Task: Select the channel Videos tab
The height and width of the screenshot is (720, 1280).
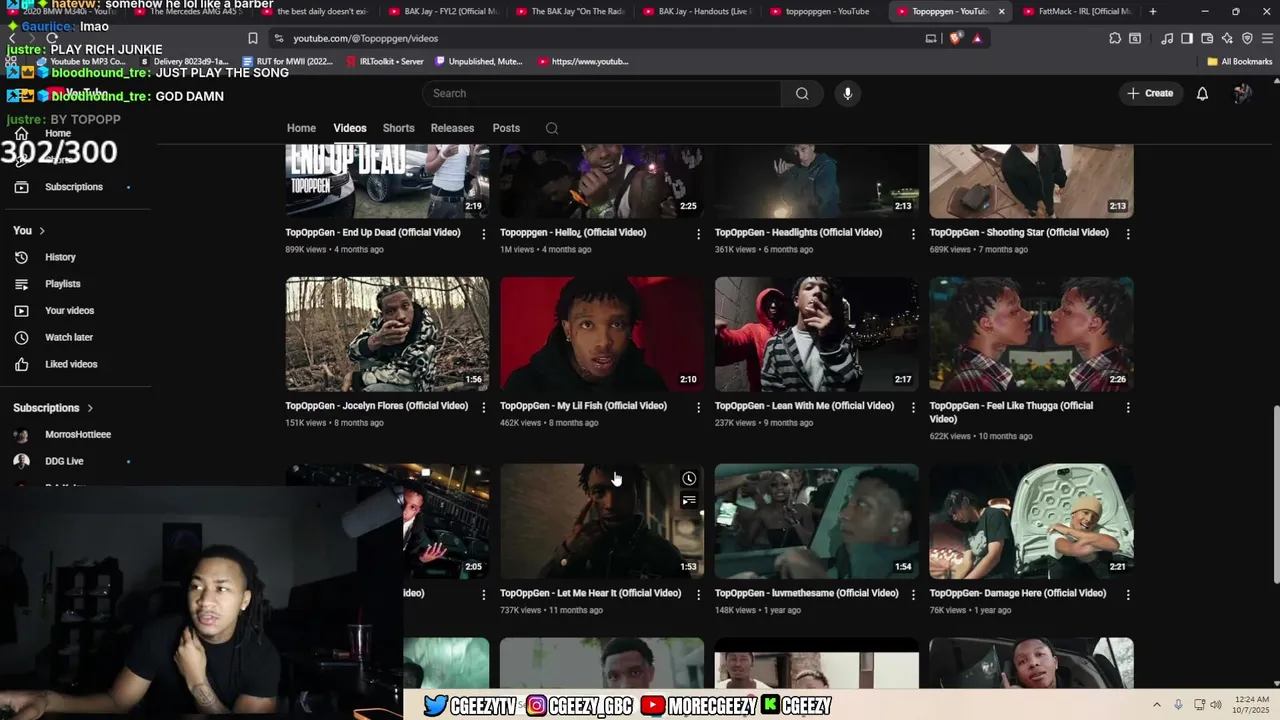Action: click(350, 128)
